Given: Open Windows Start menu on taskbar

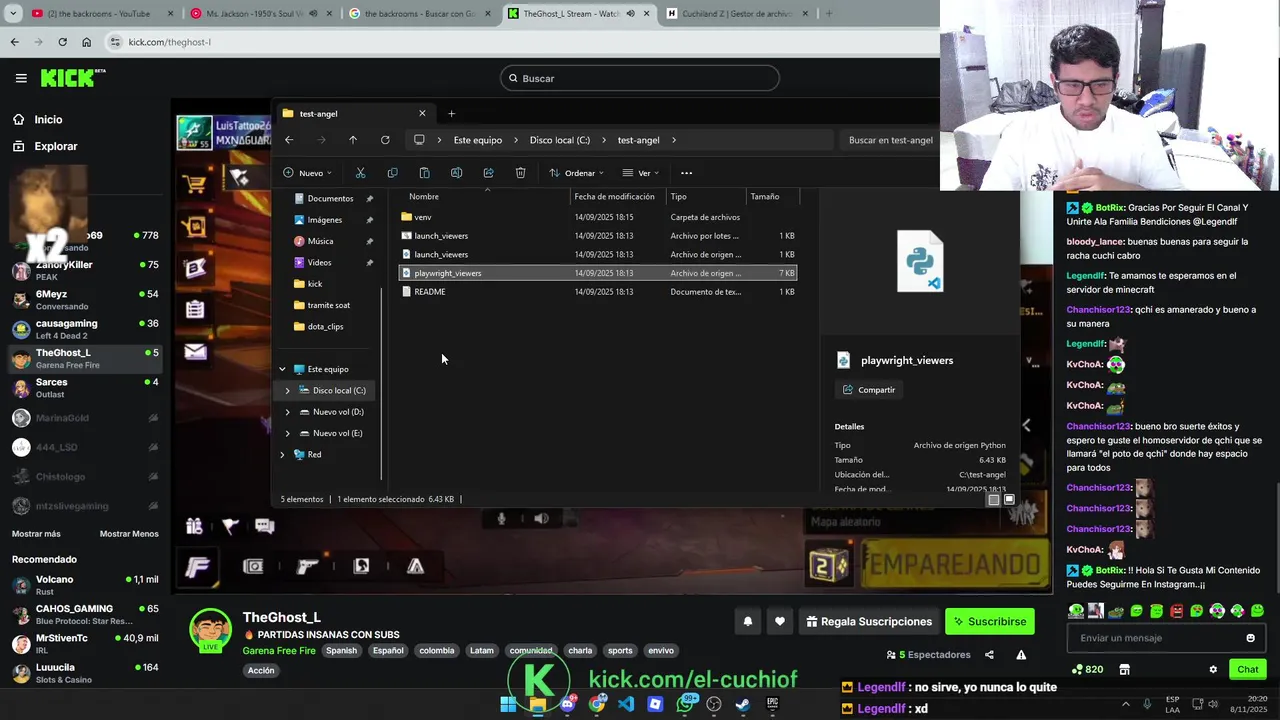Looking at the screenshot, I should pyautogui.click(x=509, y=704).
